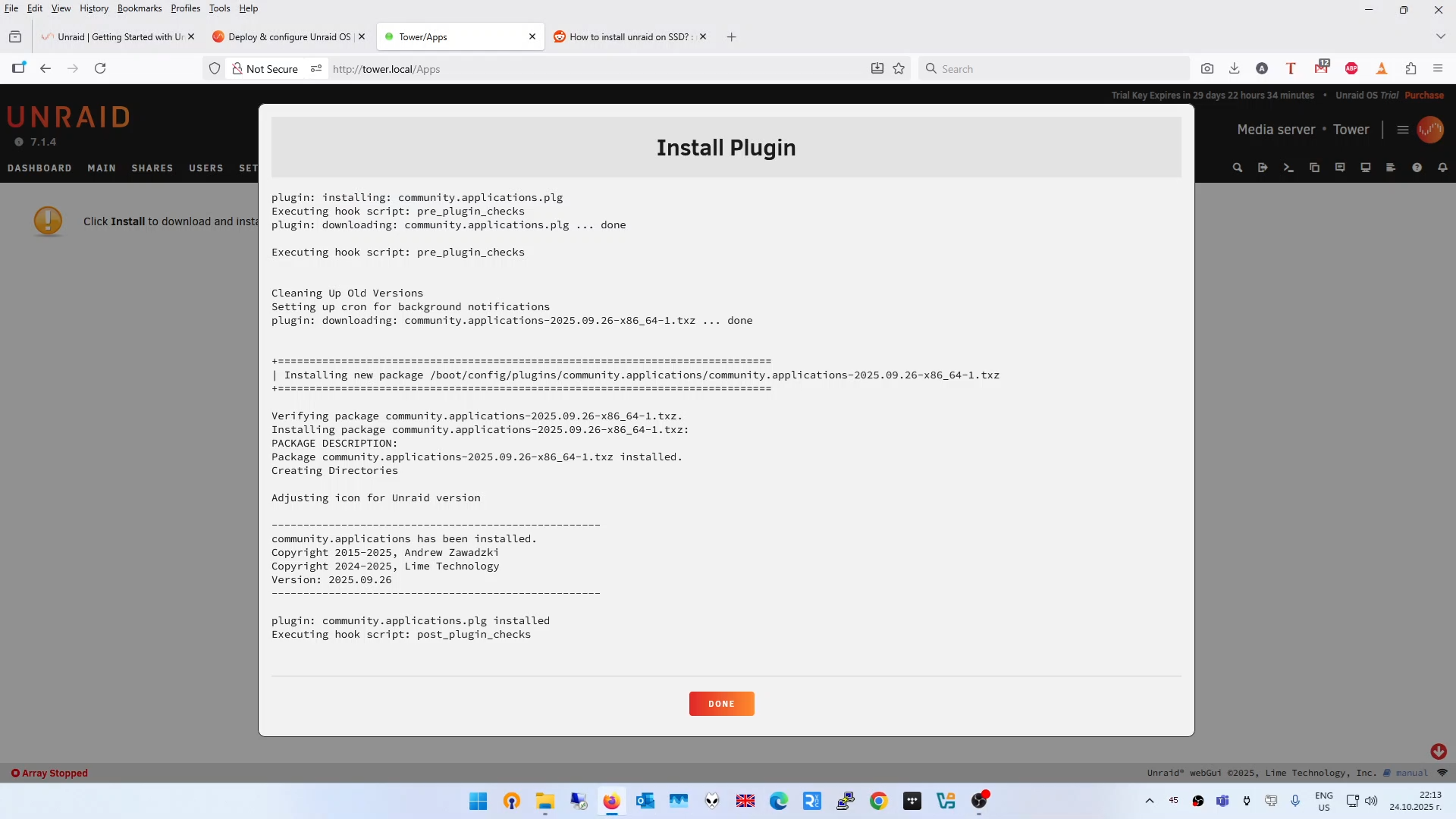Show hidden system tray icons chevron
1456x819 pixels.
coord(1149,801)
